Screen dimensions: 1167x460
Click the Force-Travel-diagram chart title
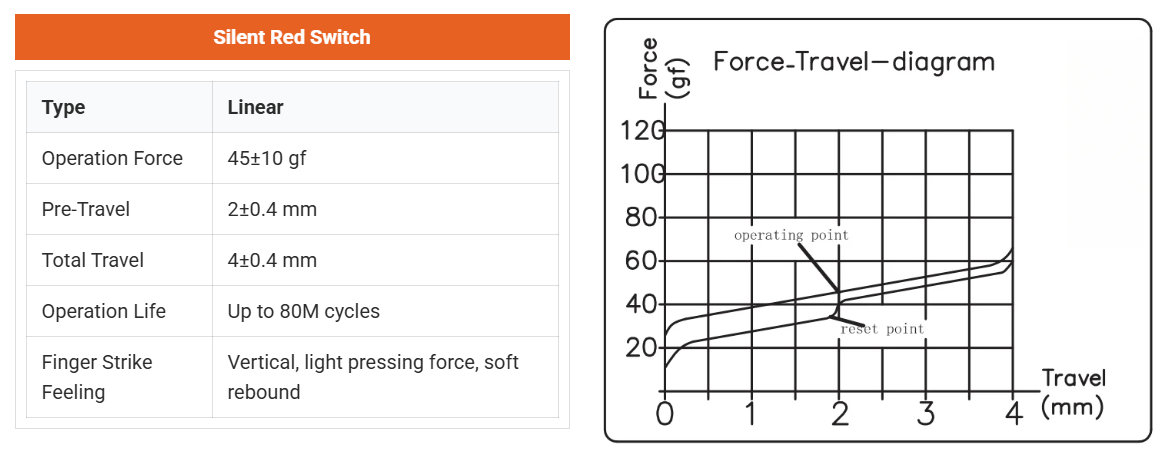click(854, 63)
